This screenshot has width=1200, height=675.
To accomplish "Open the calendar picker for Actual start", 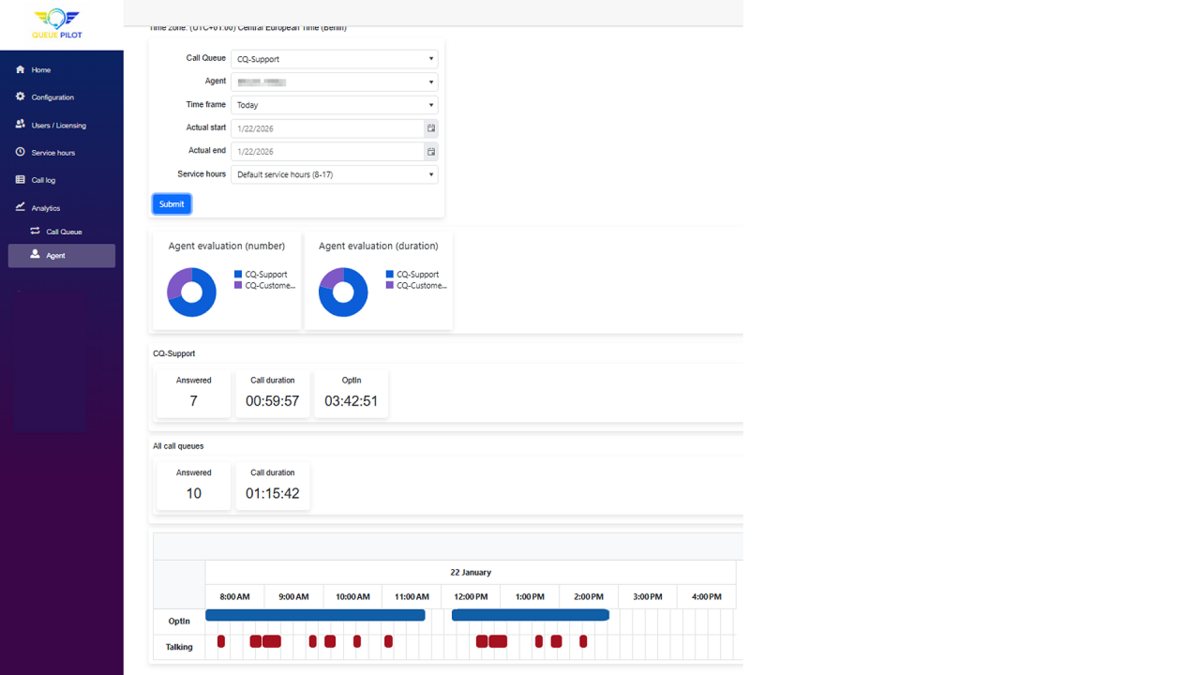I will click(431, 128).
